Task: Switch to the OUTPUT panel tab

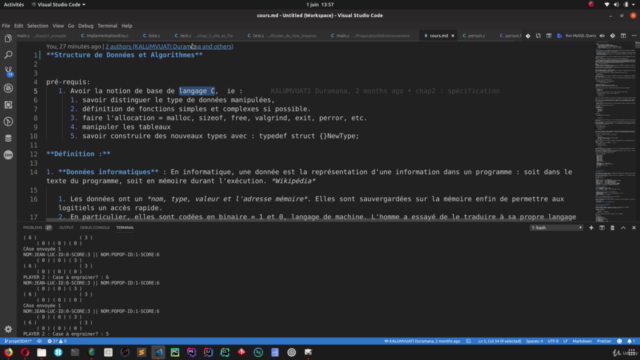Action: click(66, 228)
